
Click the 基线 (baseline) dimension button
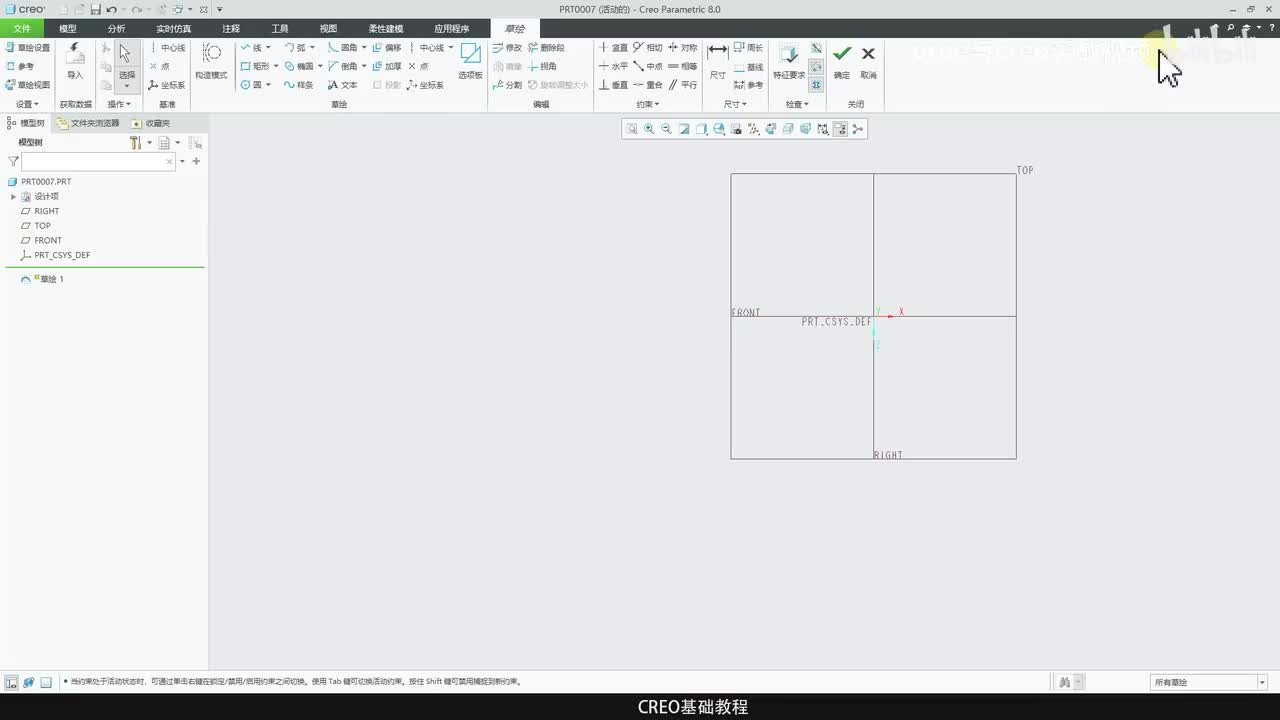coord(748,66)
